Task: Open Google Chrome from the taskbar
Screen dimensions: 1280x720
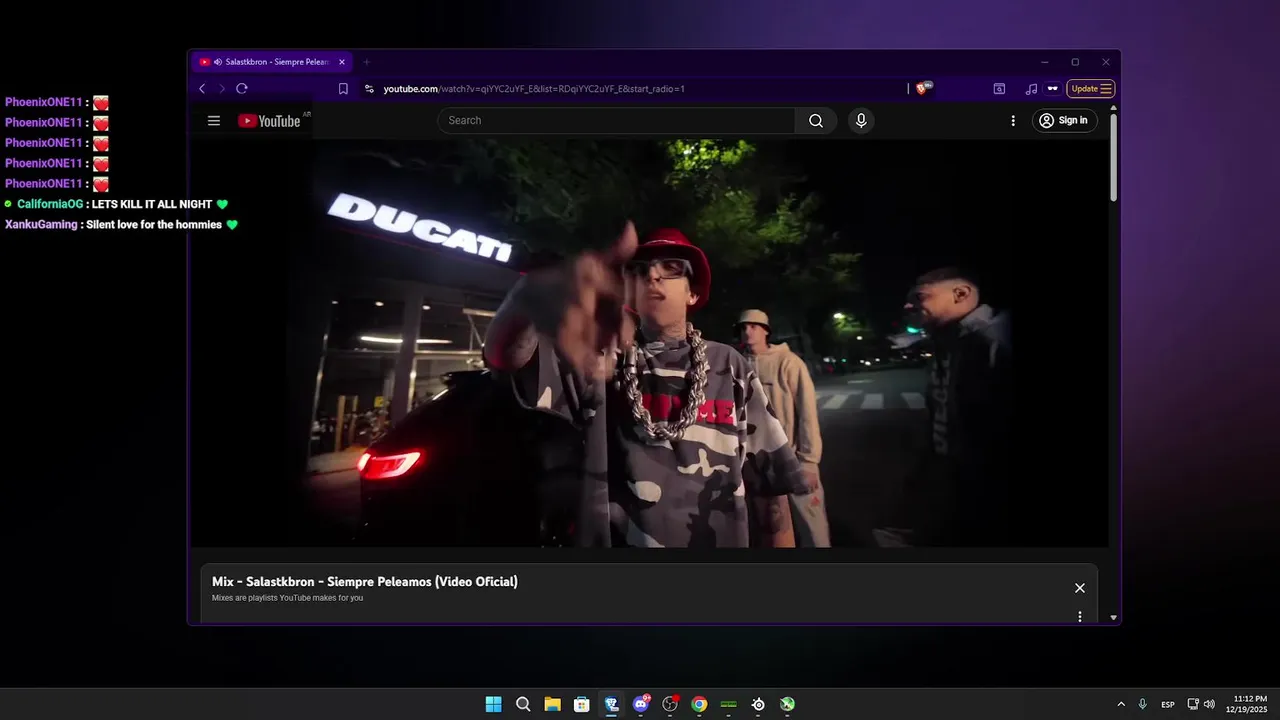Action: tap(699, 704)
